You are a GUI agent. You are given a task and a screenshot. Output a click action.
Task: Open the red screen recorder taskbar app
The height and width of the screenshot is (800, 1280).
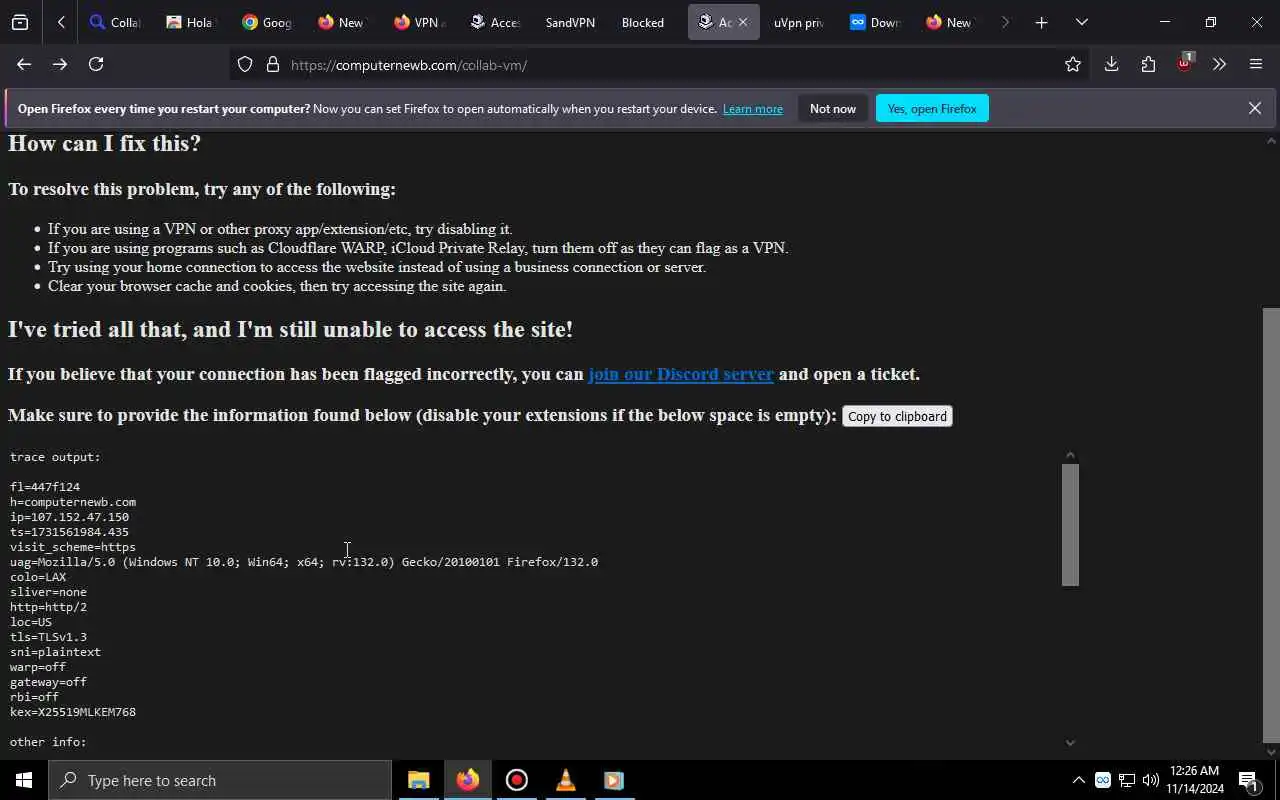click(516, 780)
